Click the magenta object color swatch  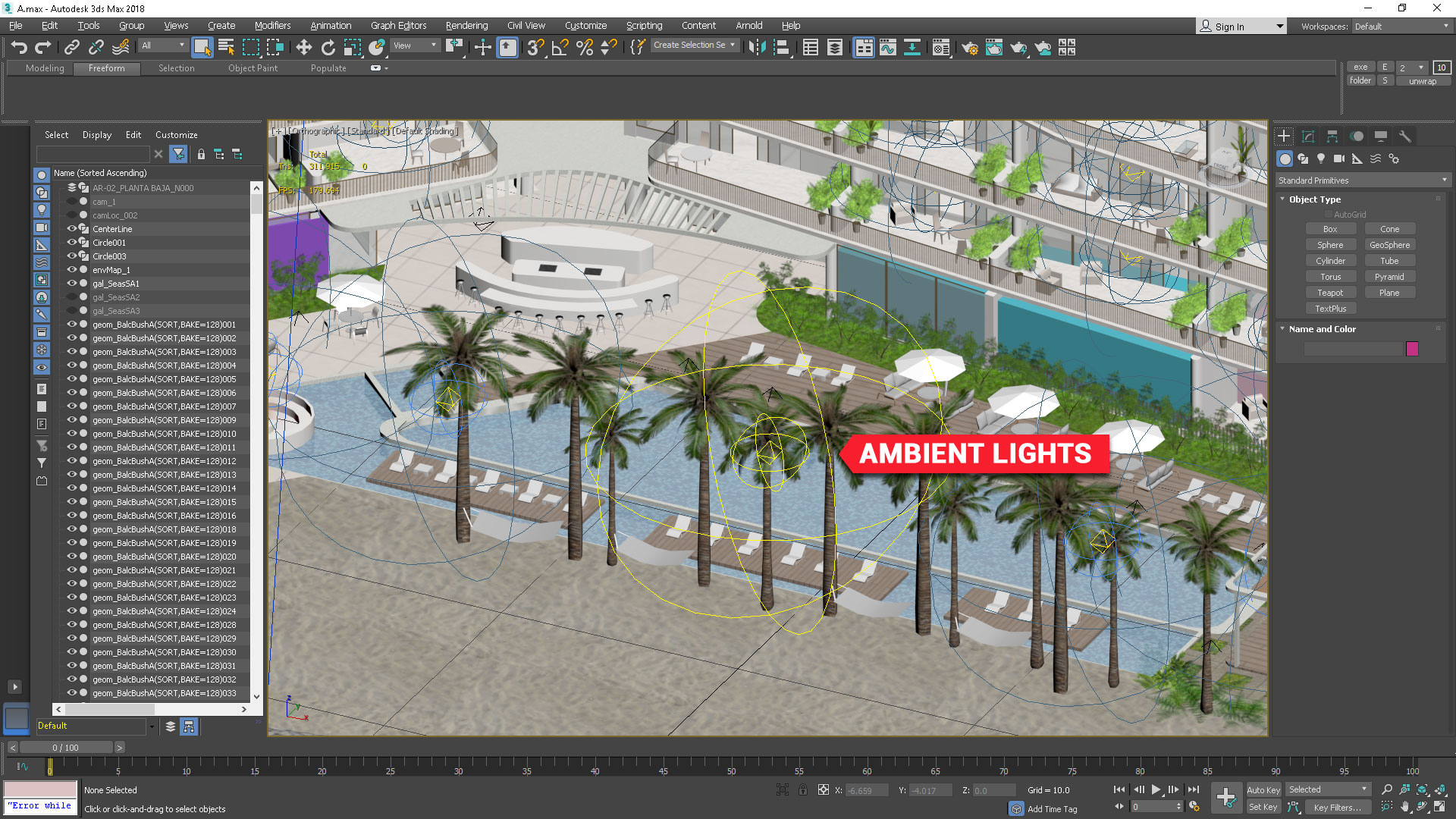[1412, 349]
